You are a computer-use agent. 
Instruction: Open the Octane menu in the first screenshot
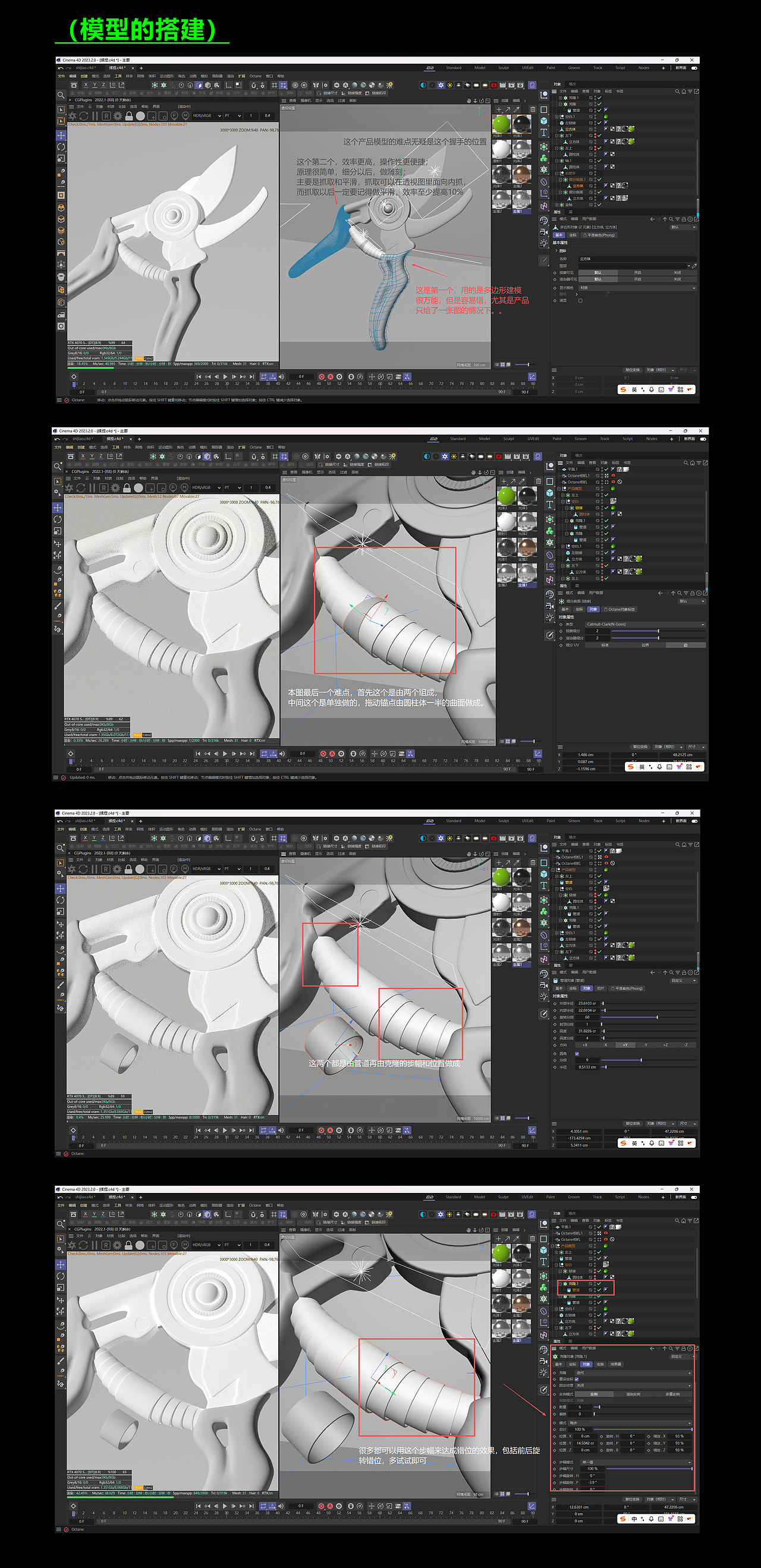click(255, 76)
